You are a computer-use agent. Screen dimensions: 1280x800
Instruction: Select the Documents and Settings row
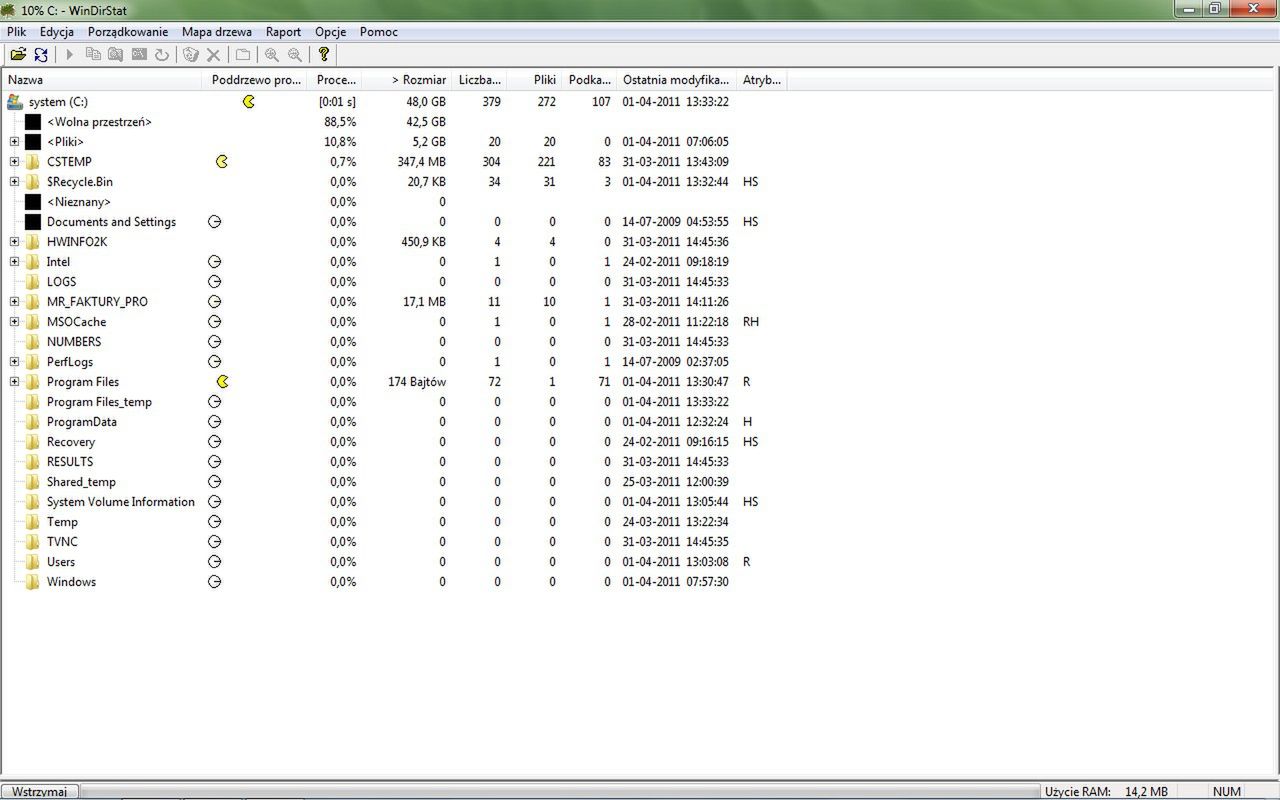[x=111, y=221]
